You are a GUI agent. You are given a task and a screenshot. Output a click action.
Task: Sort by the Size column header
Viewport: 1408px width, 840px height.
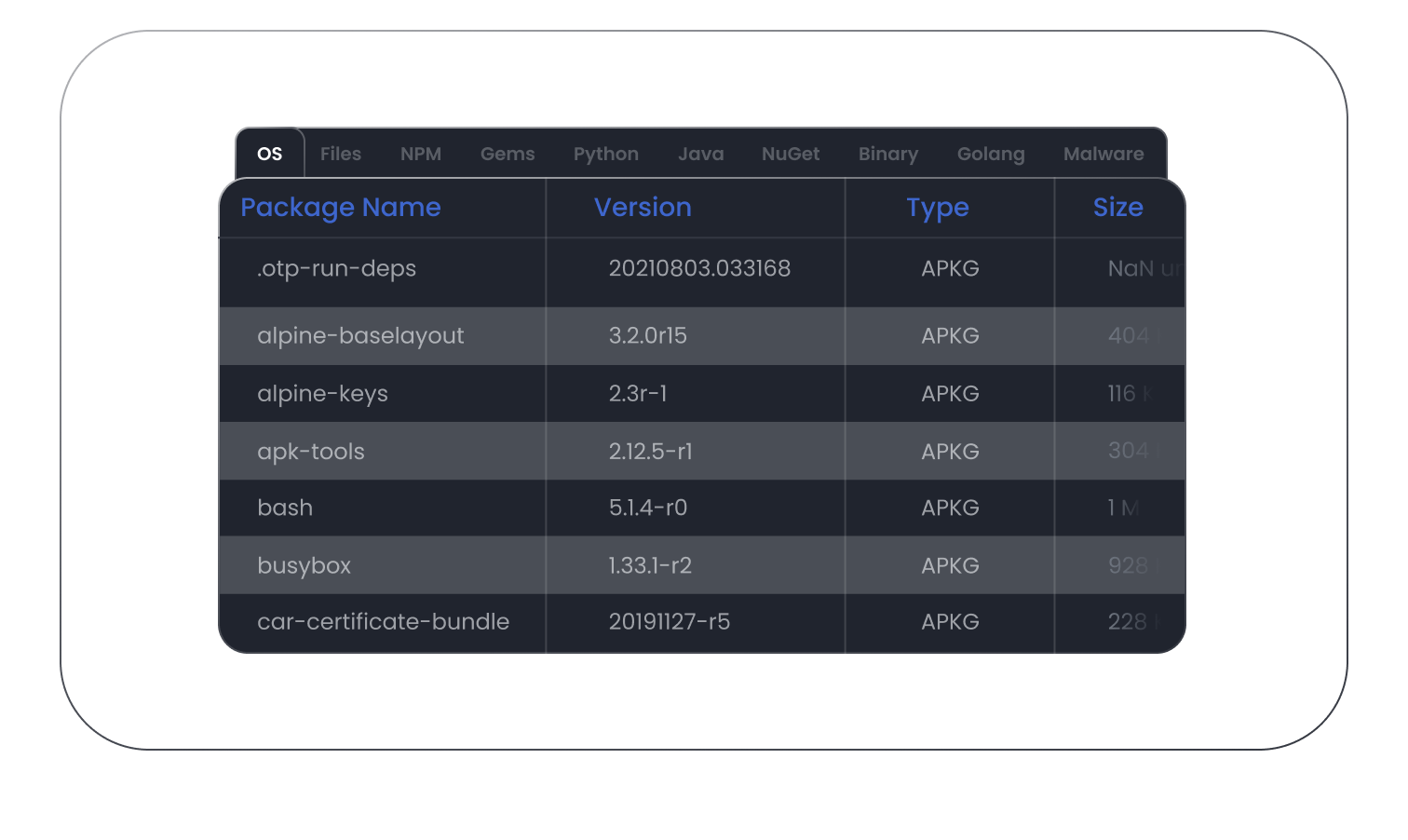coord(1117,208)
